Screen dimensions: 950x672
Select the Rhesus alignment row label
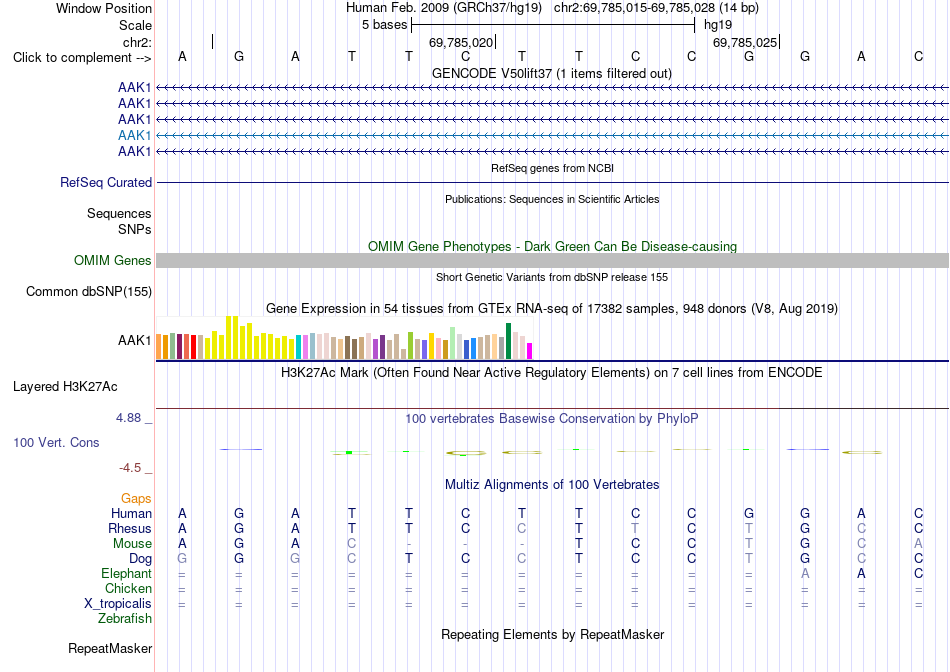pos(130,528)
